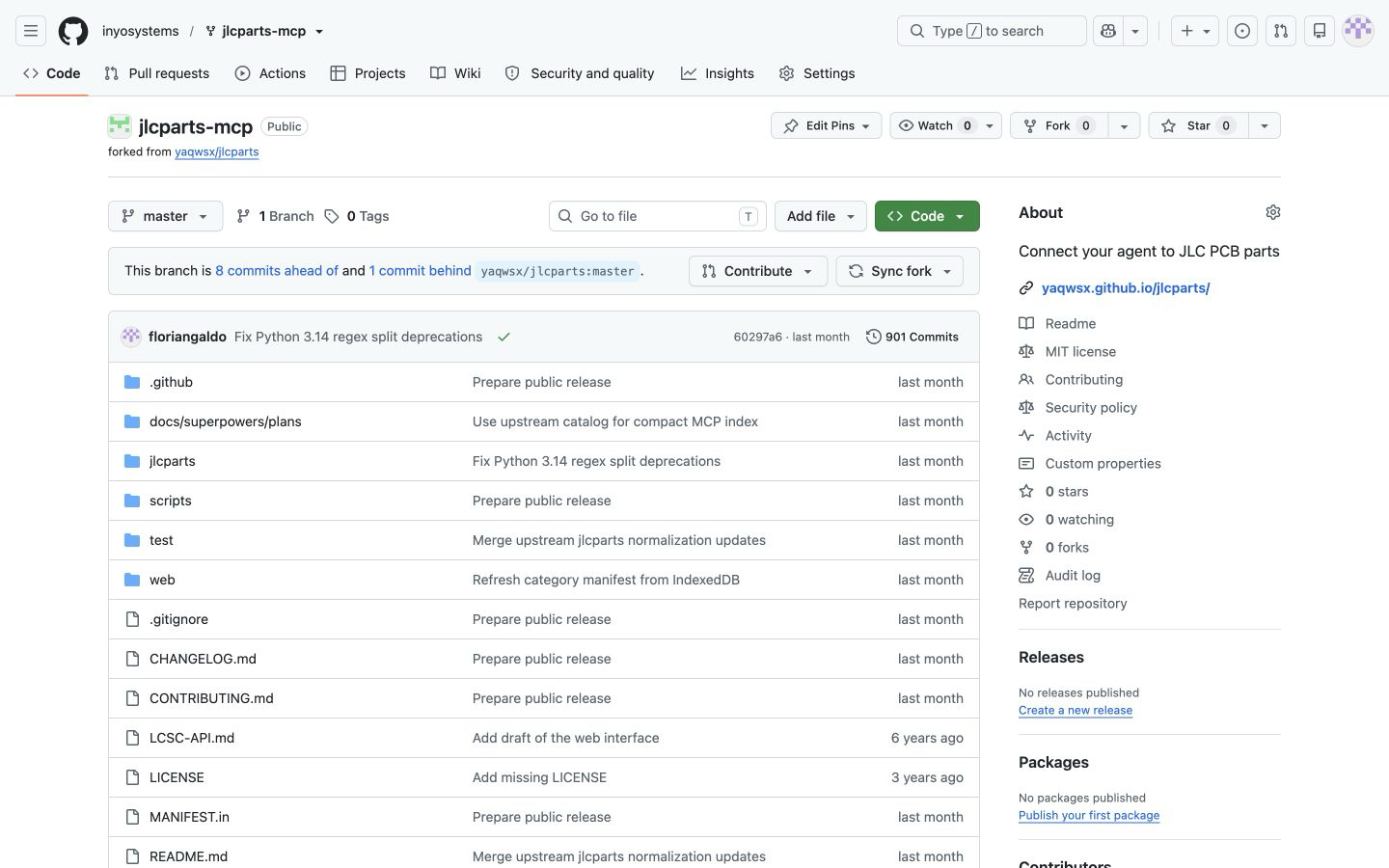Open the CHANGELOG.md file
This screenshot has width=1389, height=868.
(203, 659)
